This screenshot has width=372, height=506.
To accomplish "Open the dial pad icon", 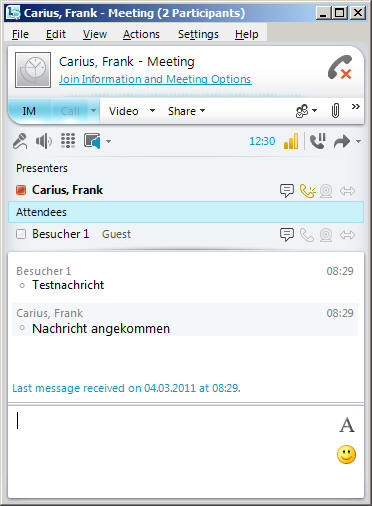I will pyautogui.click(x=68, y=141).
